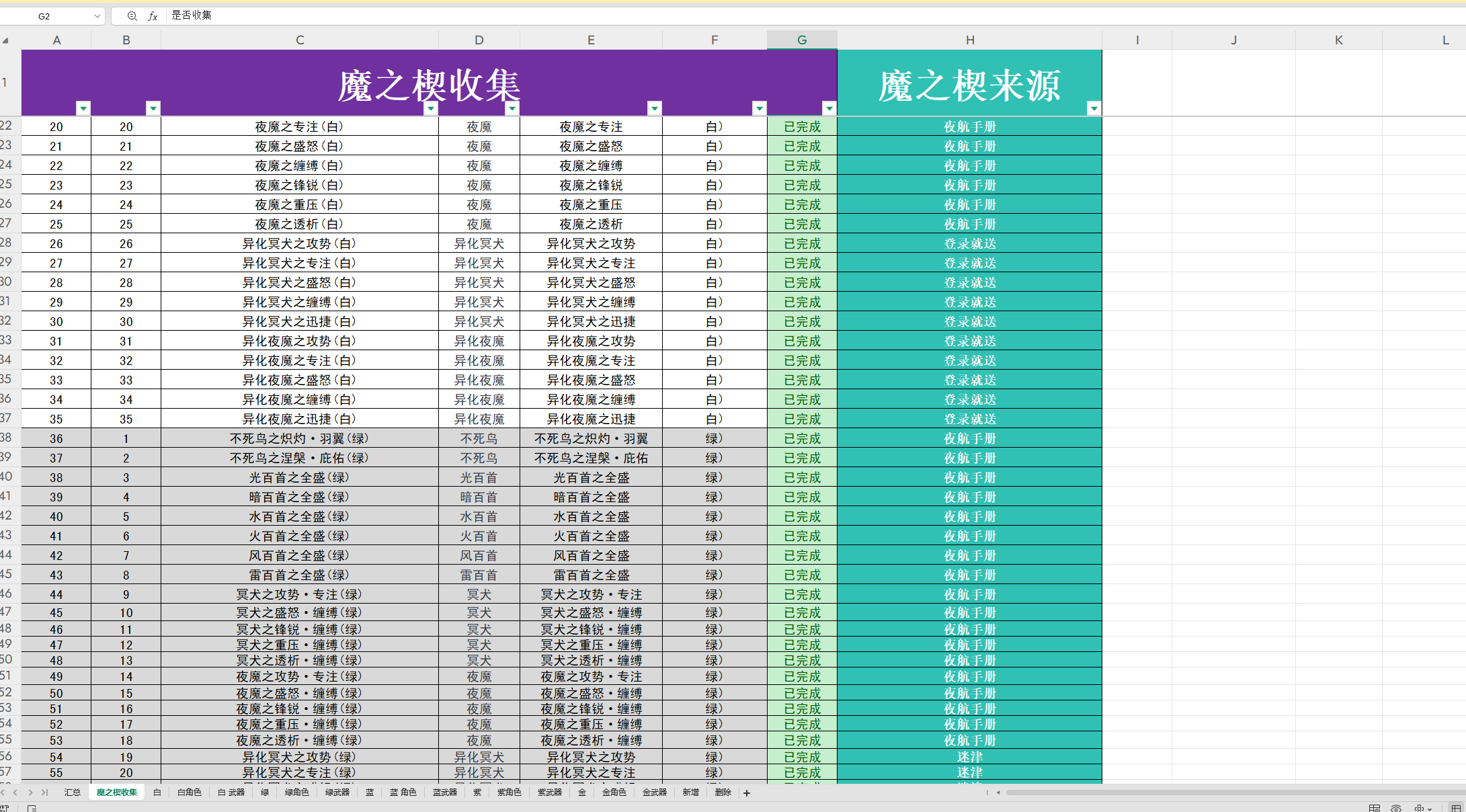Jump to last sheet with navigation arrow
The width and height of the screenshot is (1466, 812).
pos(44,793)
